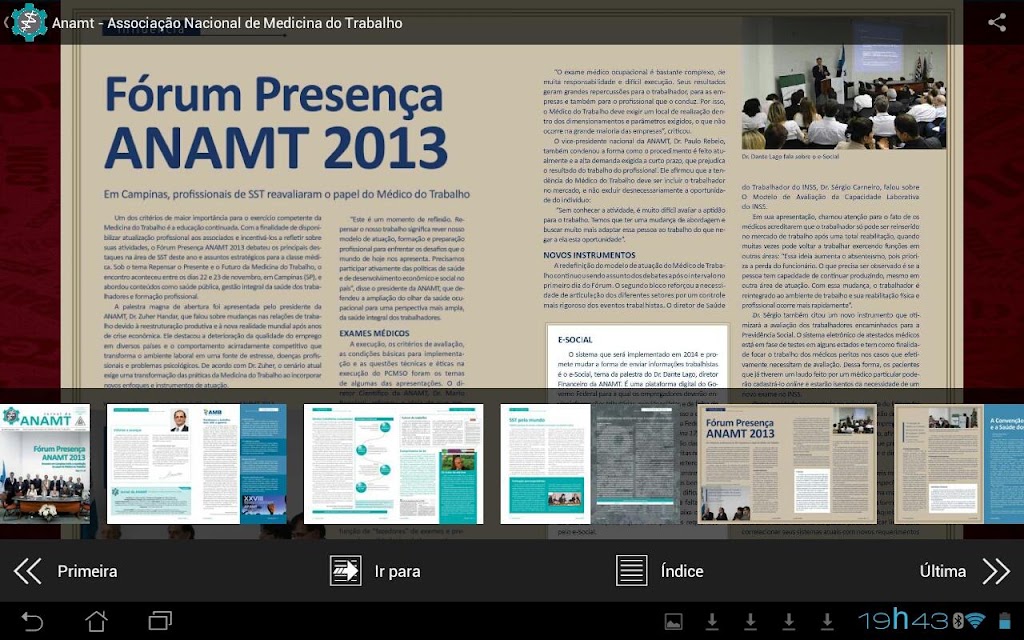Tap the Fórum Presença ANAMT 2013 headline
The image size is (1024, 640).
(x=276, y=122)
